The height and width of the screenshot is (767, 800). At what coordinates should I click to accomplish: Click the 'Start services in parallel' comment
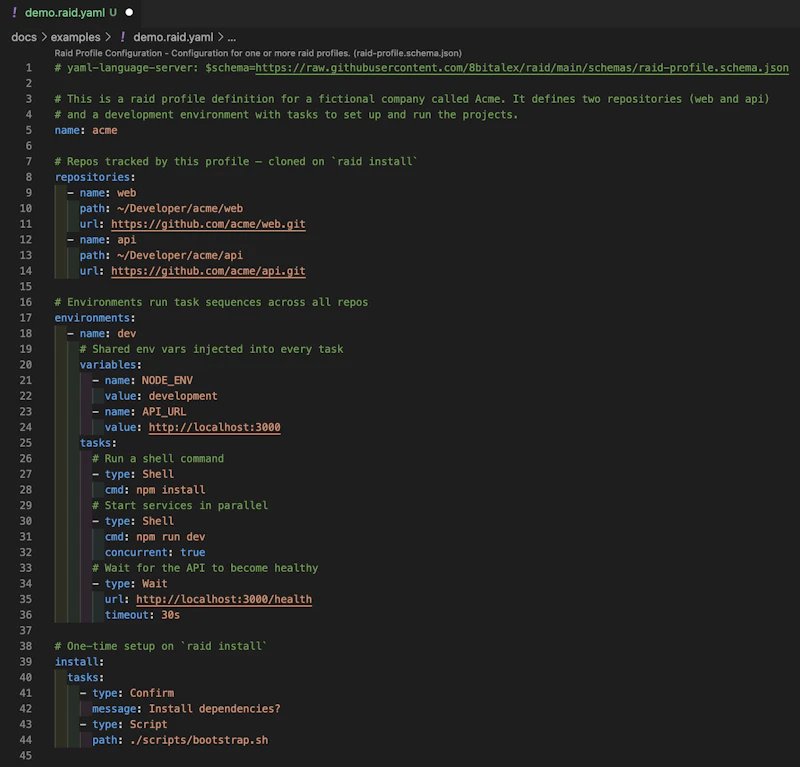pos(180,505)
